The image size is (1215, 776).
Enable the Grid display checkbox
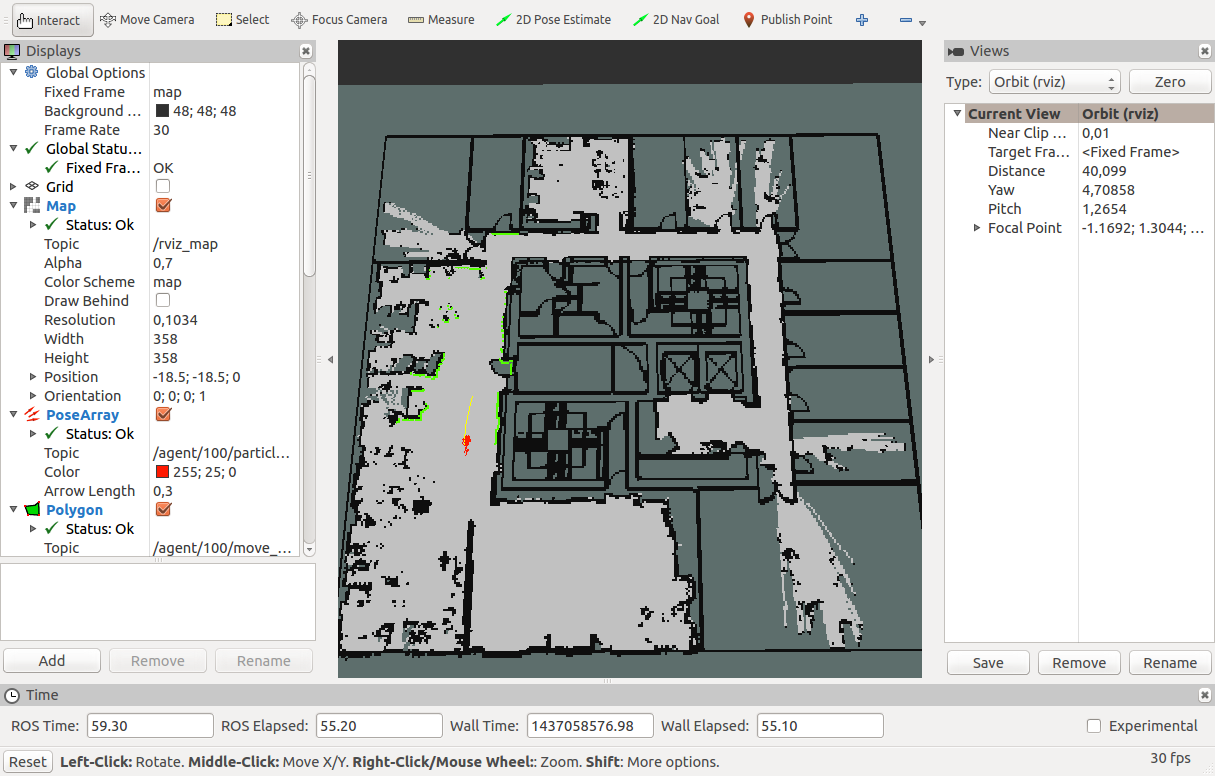coord(163,187)
